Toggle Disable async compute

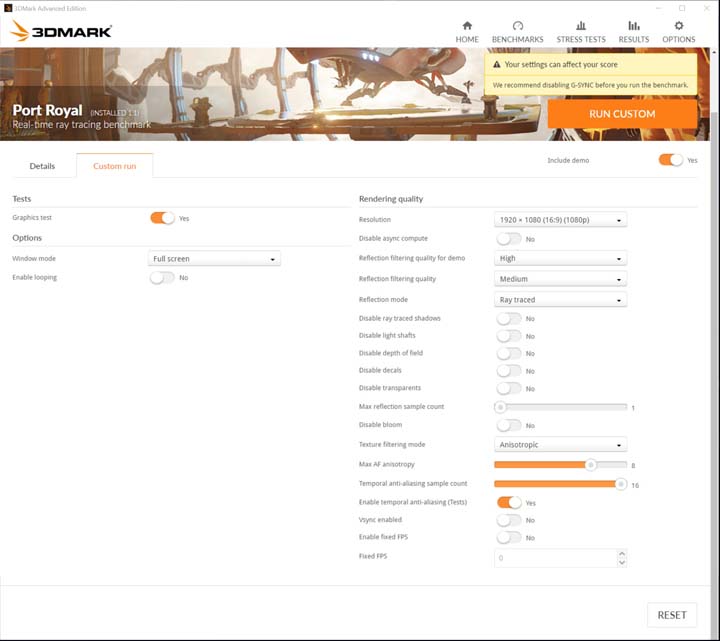point(509,239)
